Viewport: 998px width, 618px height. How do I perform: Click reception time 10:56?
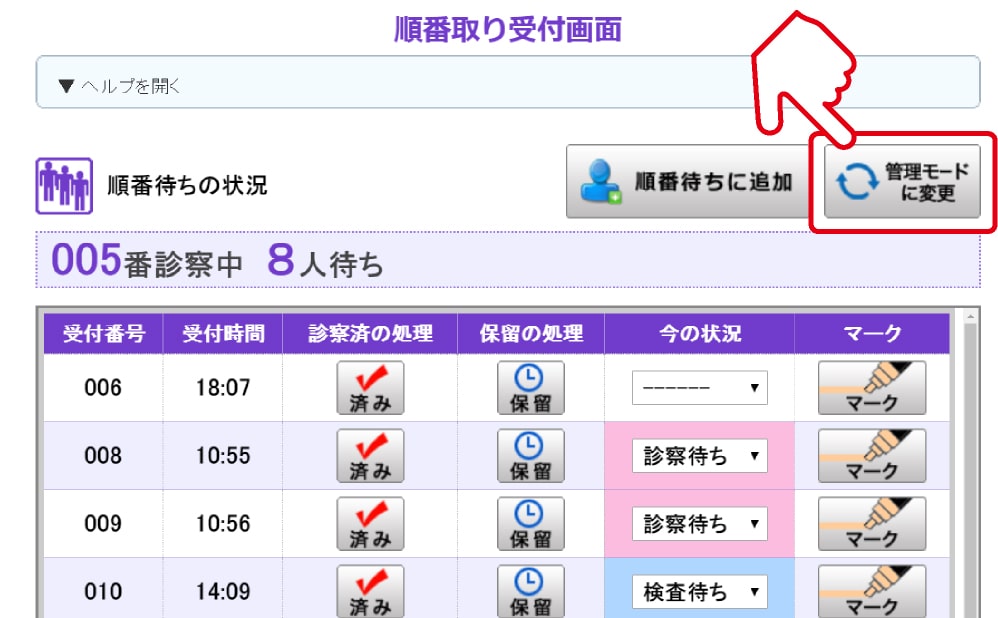tap(223, 524)
